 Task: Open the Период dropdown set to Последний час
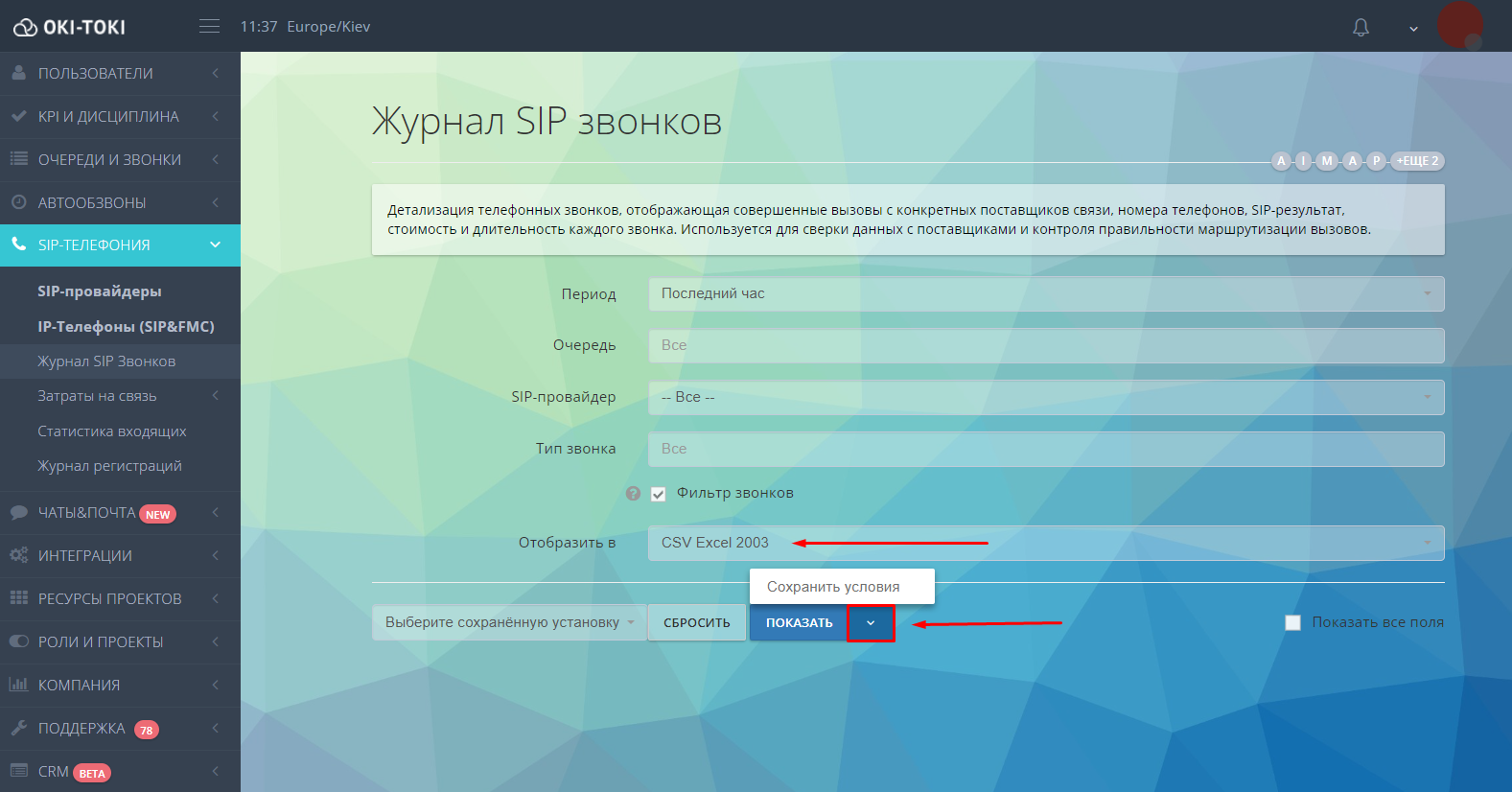[x=1046, y=293]
